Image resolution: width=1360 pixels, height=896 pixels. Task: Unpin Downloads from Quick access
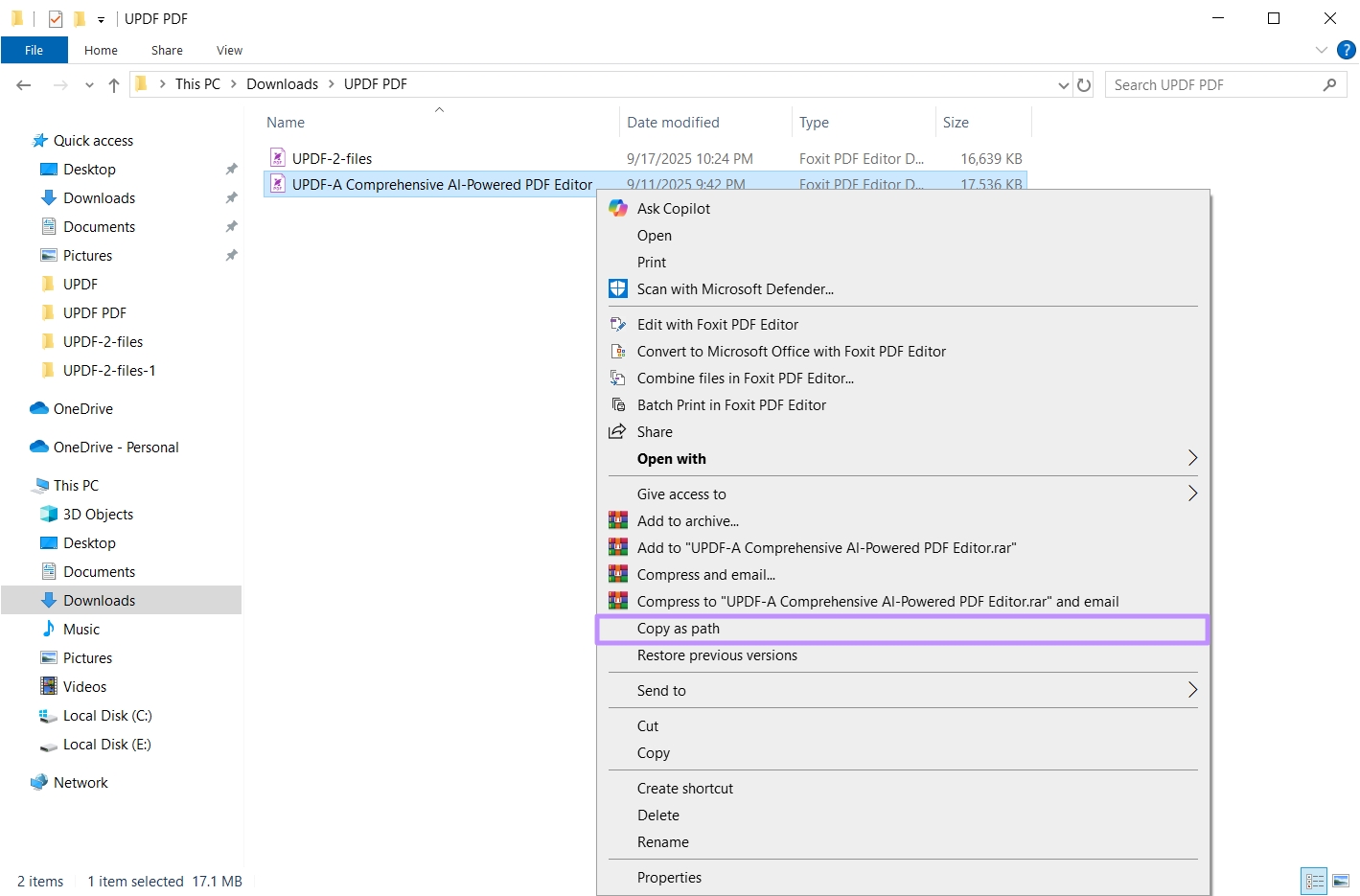(231, 197)
